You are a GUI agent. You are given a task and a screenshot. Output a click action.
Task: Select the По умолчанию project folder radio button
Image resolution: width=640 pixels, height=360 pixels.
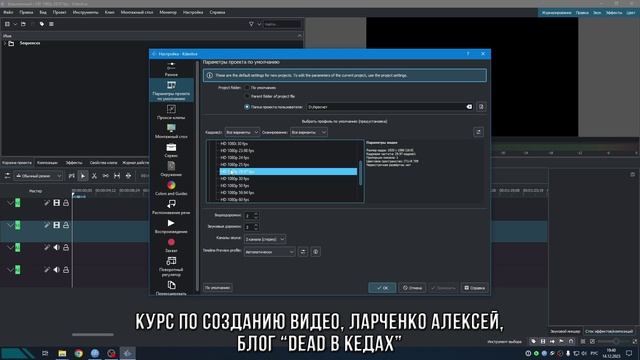247,87
